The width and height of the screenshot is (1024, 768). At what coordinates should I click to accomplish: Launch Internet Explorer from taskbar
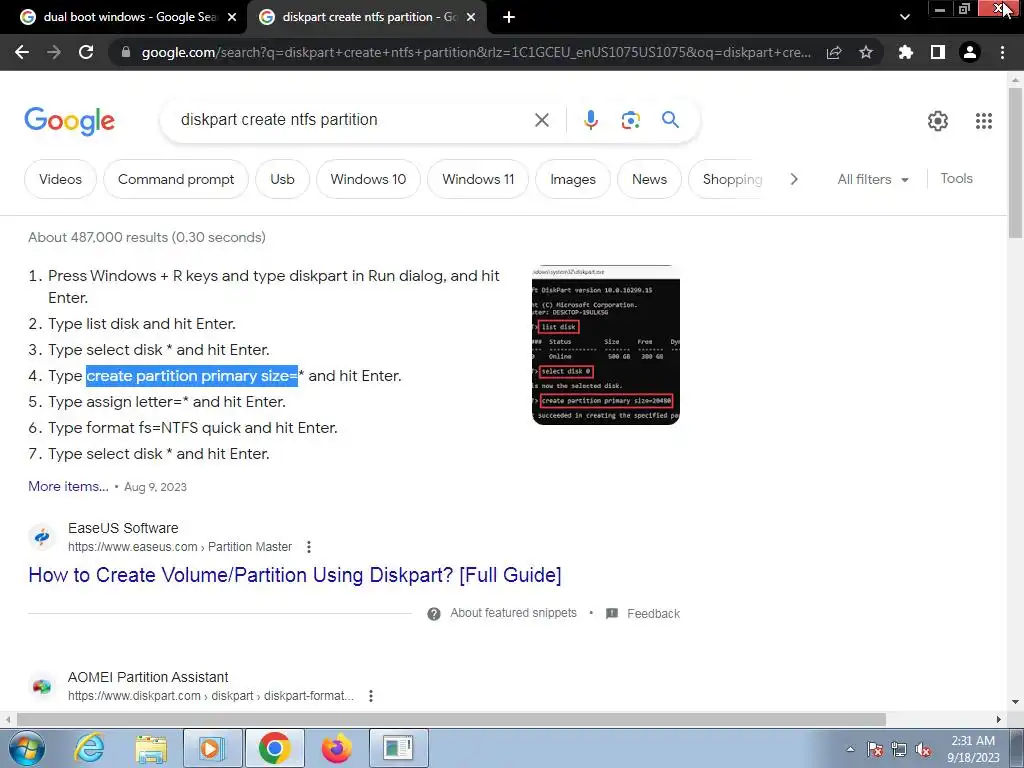[89, 748]
